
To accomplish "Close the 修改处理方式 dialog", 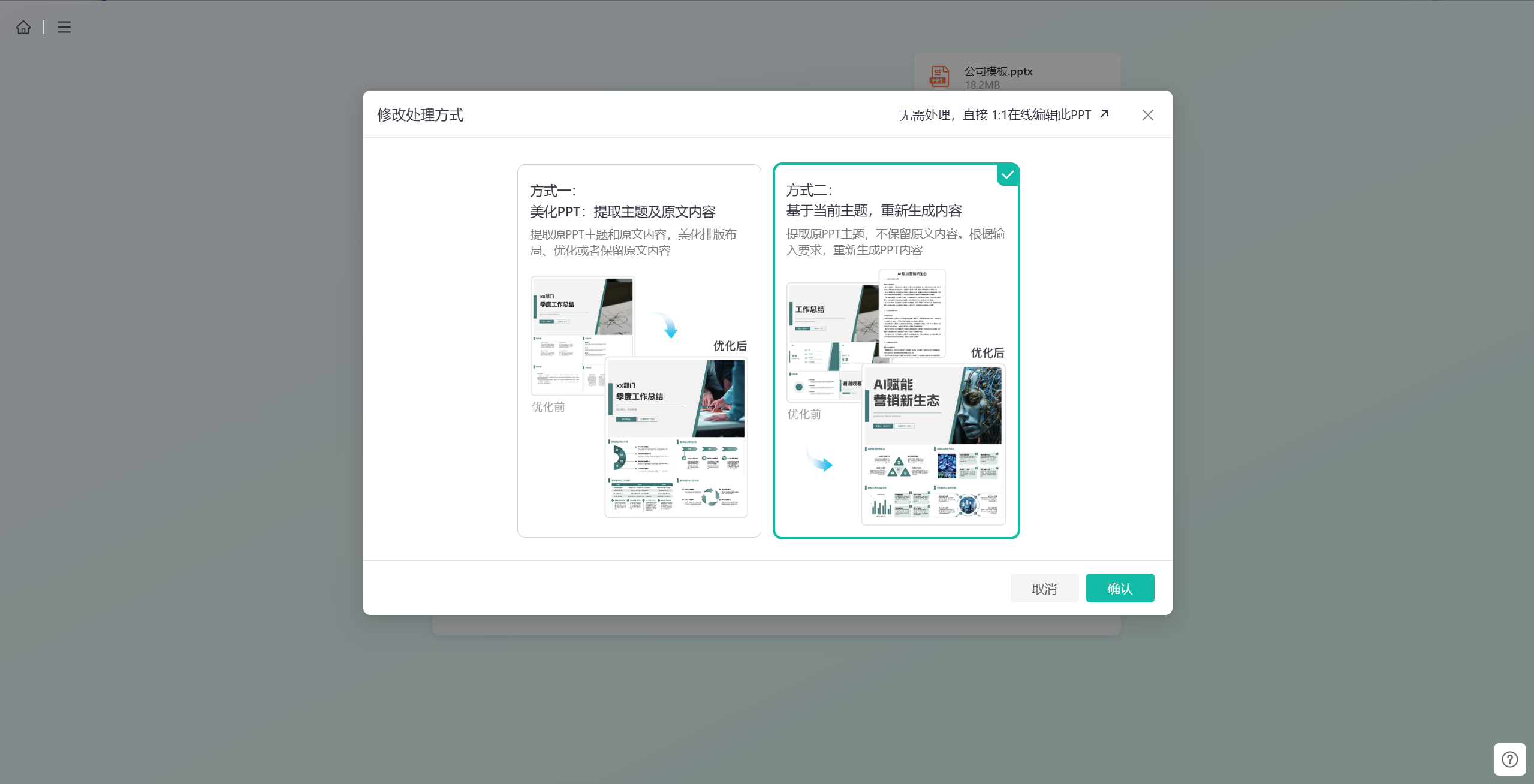I will pyautogui.click(x=1147, y=115).
